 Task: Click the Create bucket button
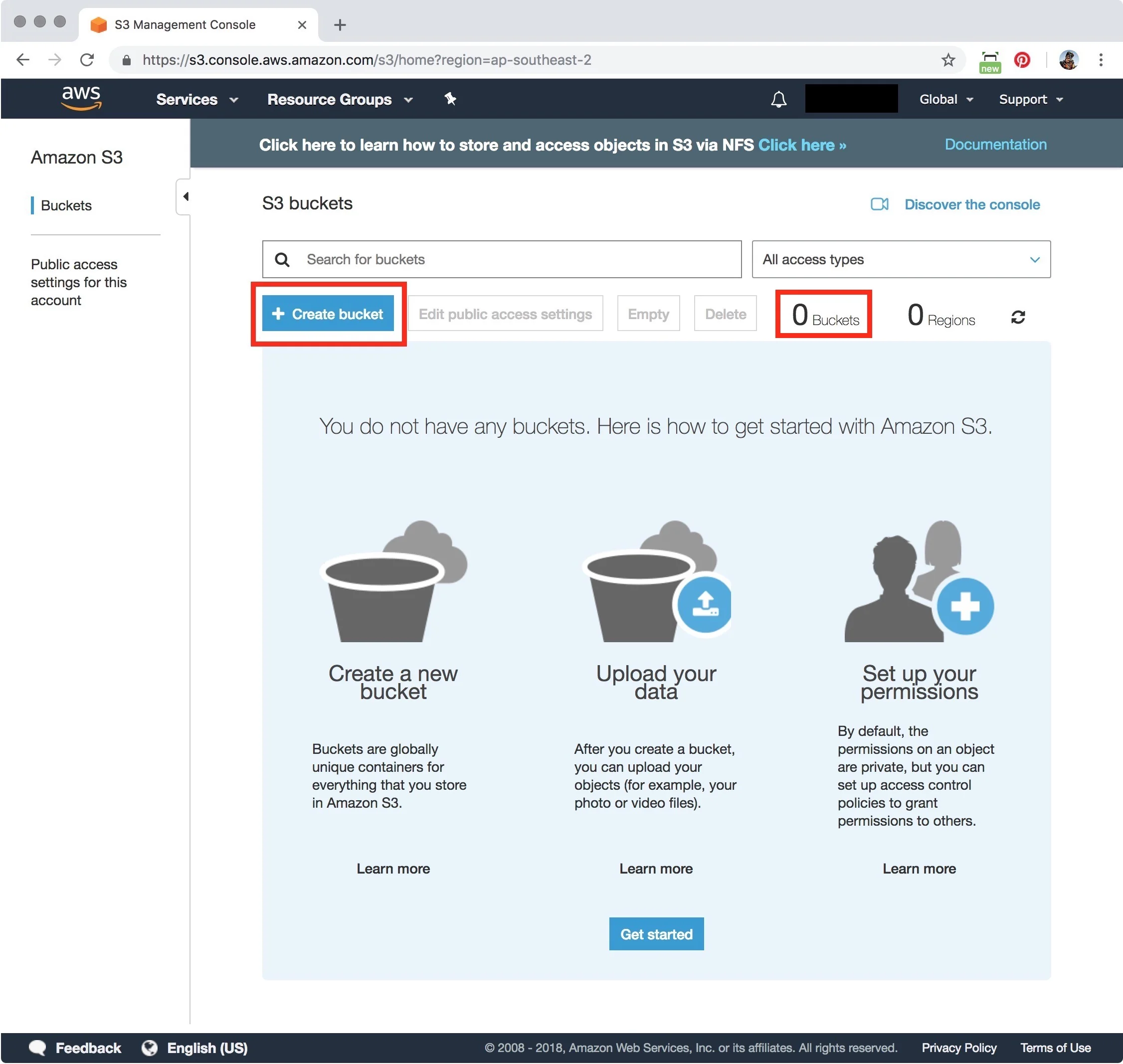coord(328,313)
